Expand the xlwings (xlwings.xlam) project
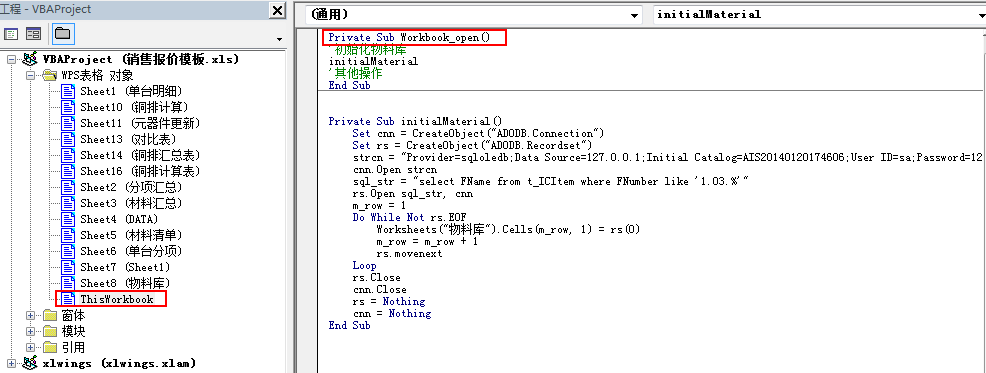The image size is (986, 373). coord(11,363)
